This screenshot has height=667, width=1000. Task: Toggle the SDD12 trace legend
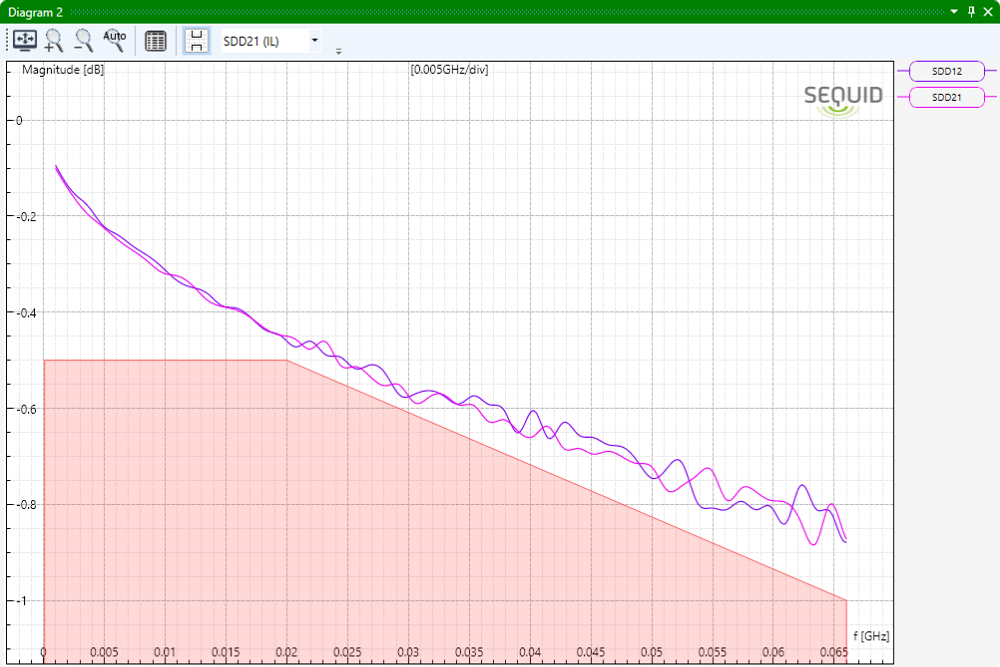click(x=946, y=71)
